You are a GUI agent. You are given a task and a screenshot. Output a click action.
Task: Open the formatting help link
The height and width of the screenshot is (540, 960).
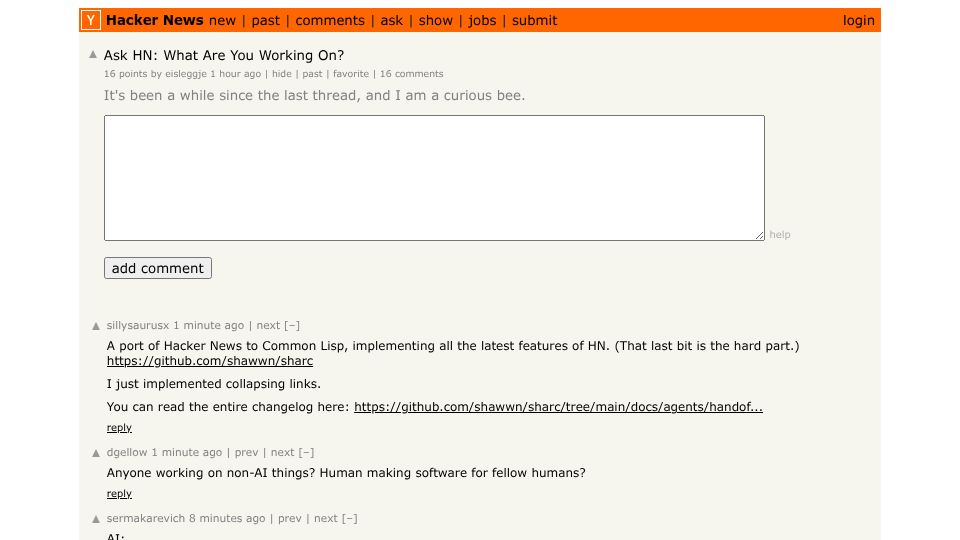point(779,234)
